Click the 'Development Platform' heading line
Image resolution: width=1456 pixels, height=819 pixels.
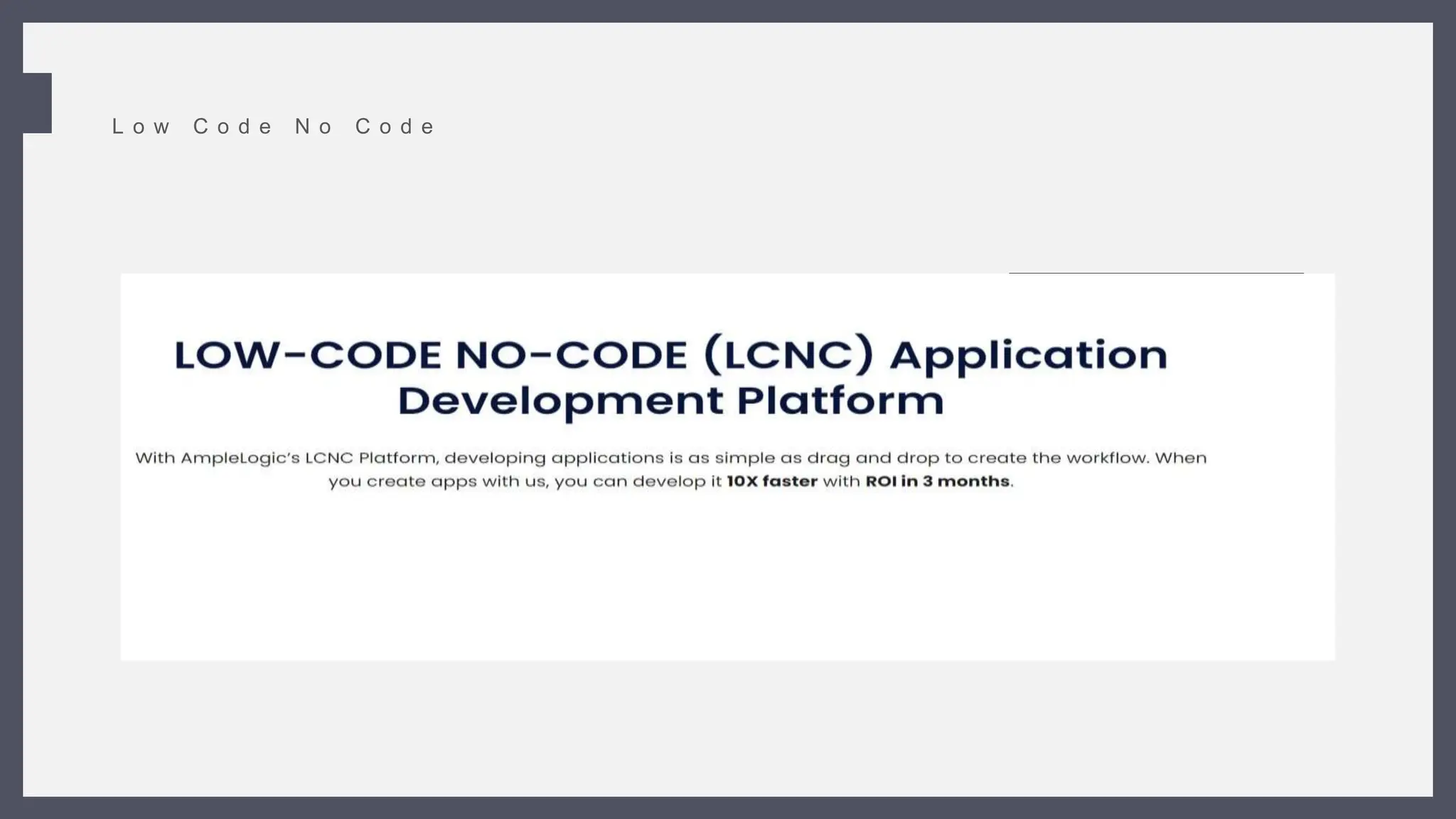670,401
